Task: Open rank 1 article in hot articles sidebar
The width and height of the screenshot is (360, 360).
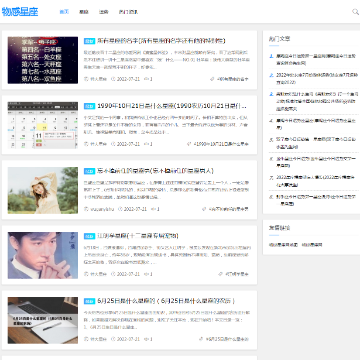Action: pos(316,59)
